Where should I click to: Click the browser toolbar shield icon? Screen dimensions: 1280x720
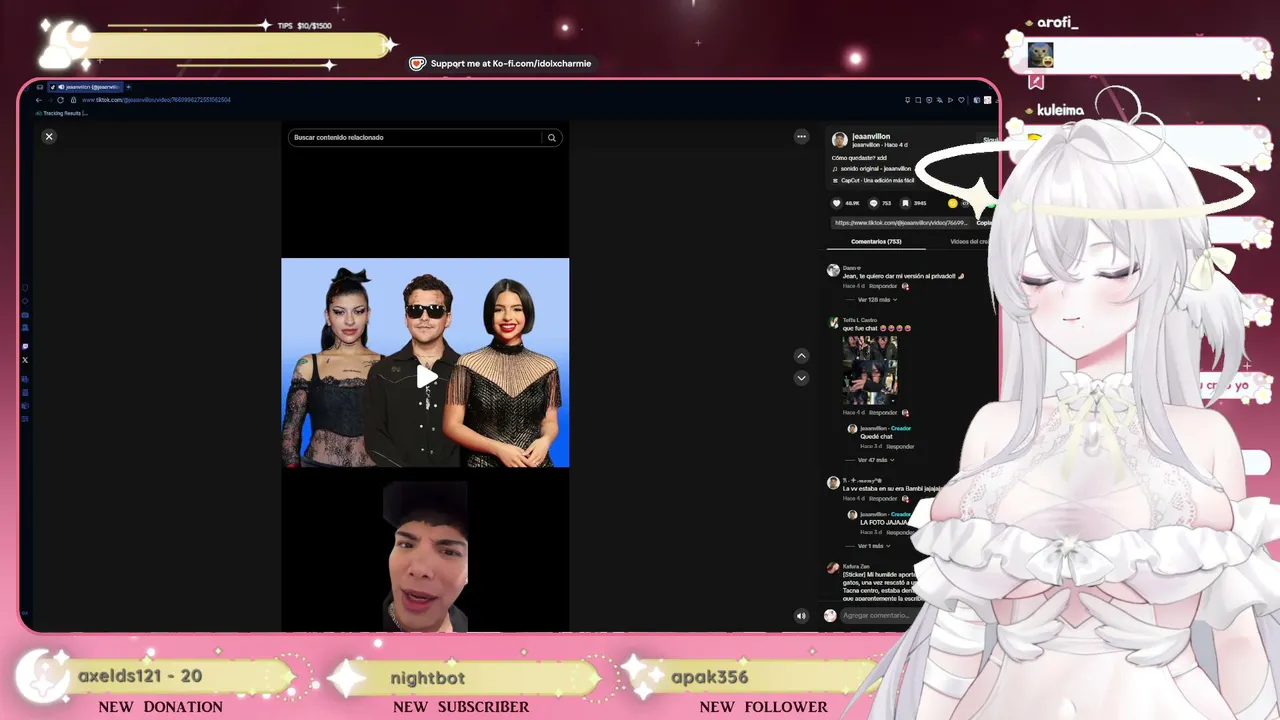[x=929, y=100]
